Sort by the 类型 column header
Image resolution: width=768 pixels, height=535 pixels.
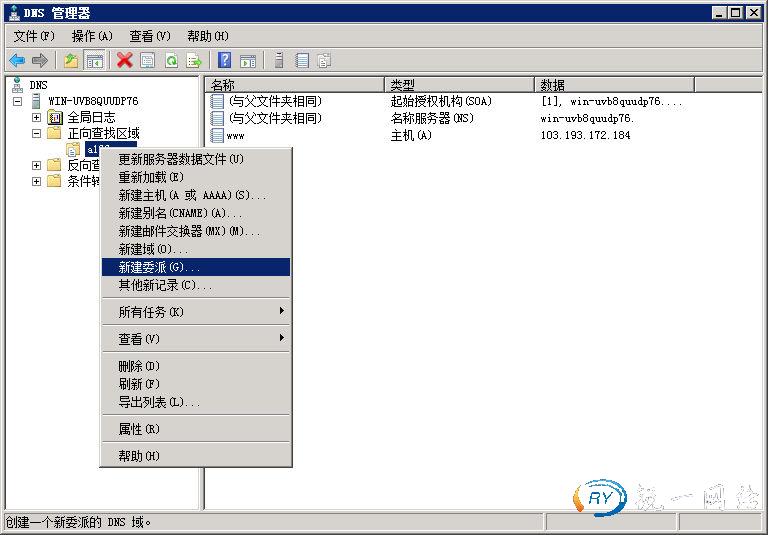pyautogui.click(x=459, y=85)
